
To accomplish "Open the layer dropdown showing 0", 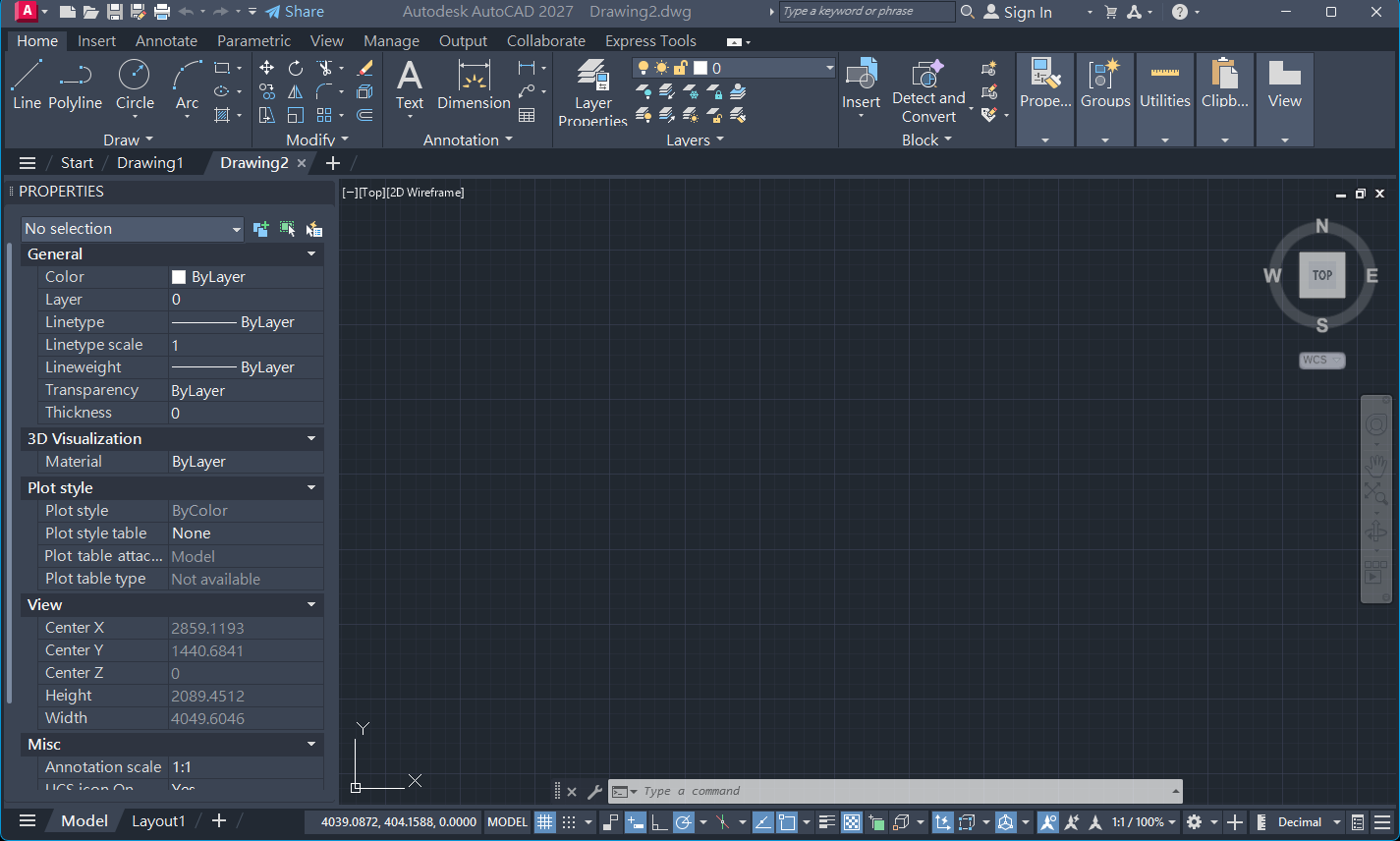I will point(735,68).
